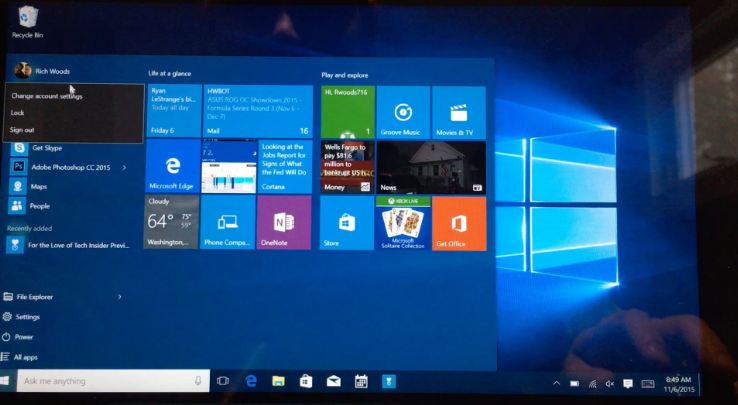Image resolution: width=738 pixels, height=405 pixels.
Task: Open Microsoft Solitaire Collection tile
Action: click(403, 224)
